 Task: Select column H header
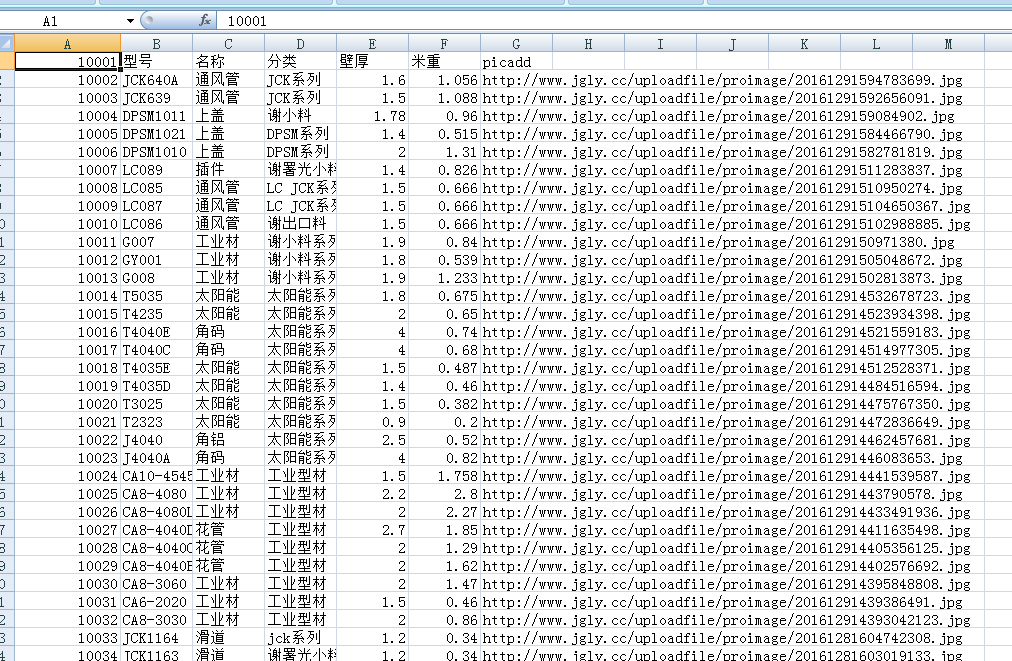(588, 44)
